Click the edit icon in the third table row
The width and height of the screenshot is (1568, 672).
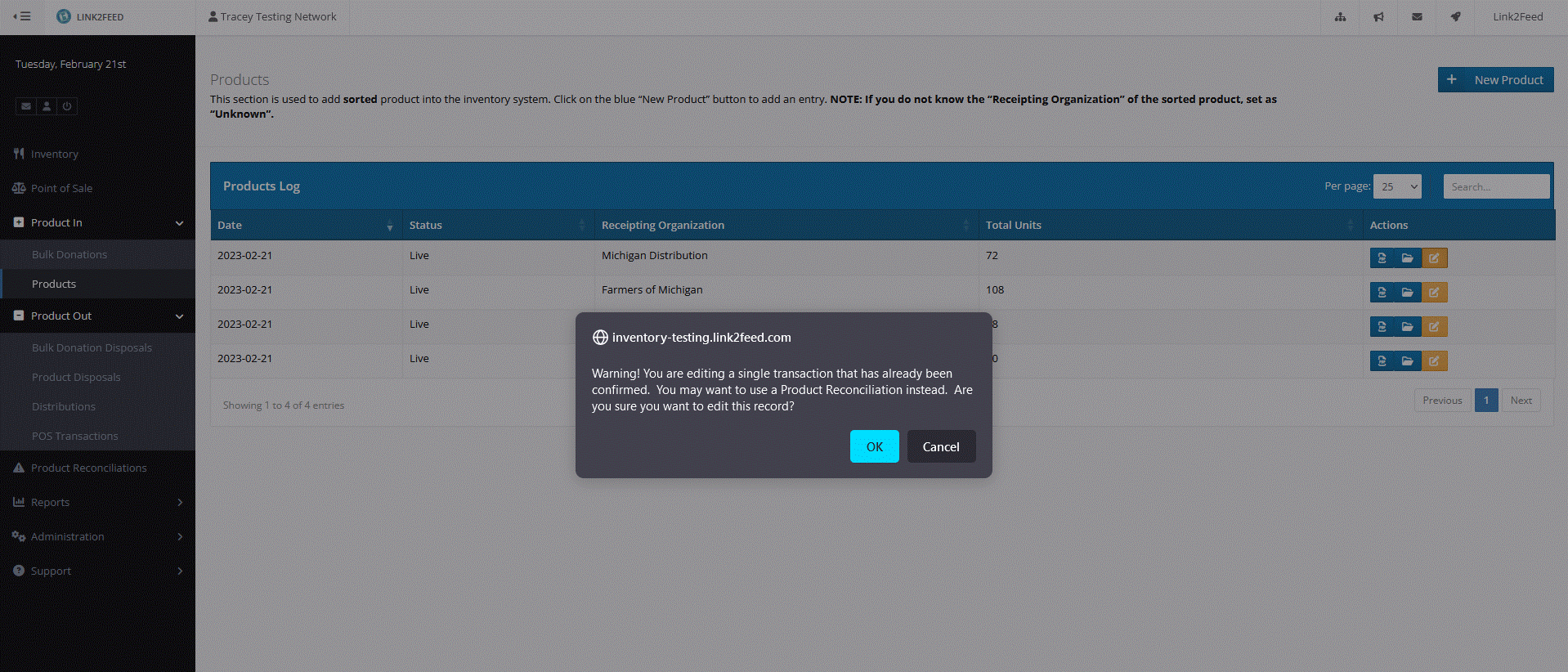click(x=1434, y=327)
